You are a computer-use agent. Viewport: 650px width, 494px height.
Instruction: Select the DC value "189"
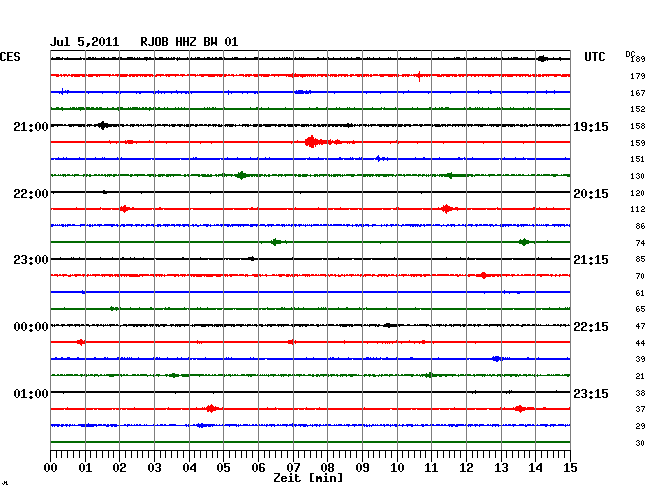(x=638, y=59)
